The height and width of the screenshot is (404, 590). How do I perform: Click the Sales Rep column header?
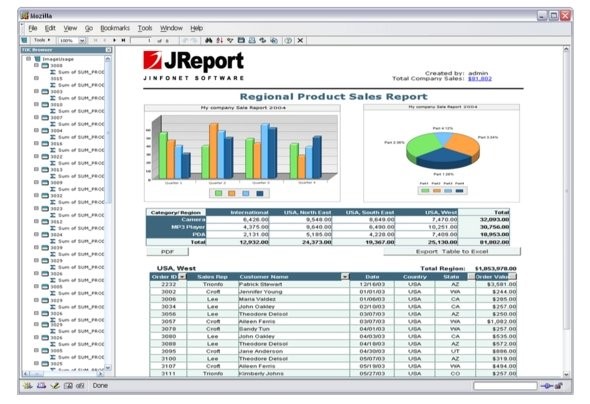click(x=213, y=277)
